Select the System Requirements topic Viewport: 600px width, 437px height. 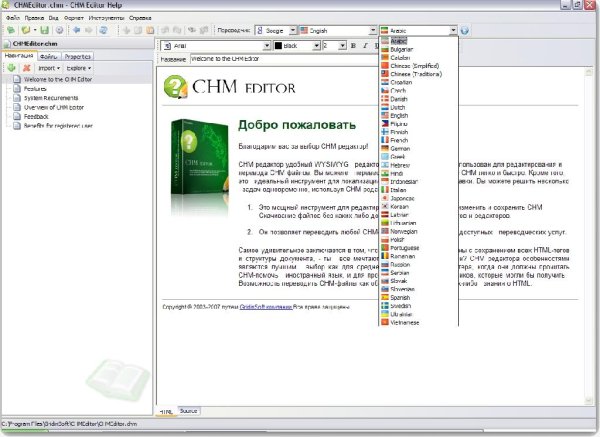pos(51,98)
